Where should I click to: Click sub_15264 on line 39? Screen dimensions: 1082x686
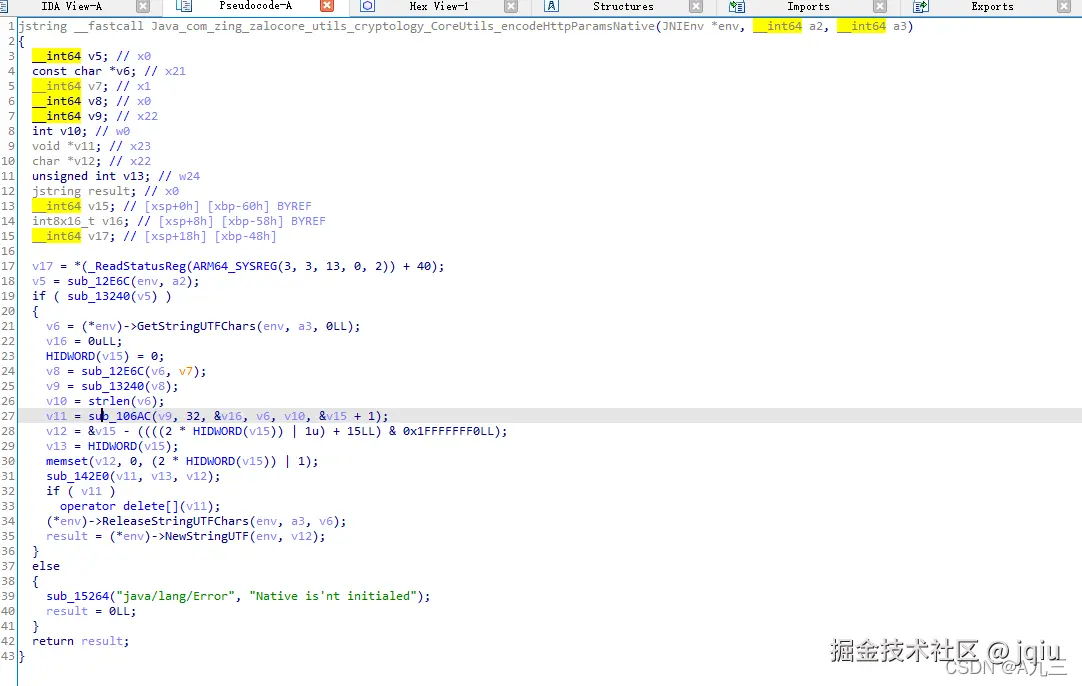pyautogui.click(x=77, y=596)
